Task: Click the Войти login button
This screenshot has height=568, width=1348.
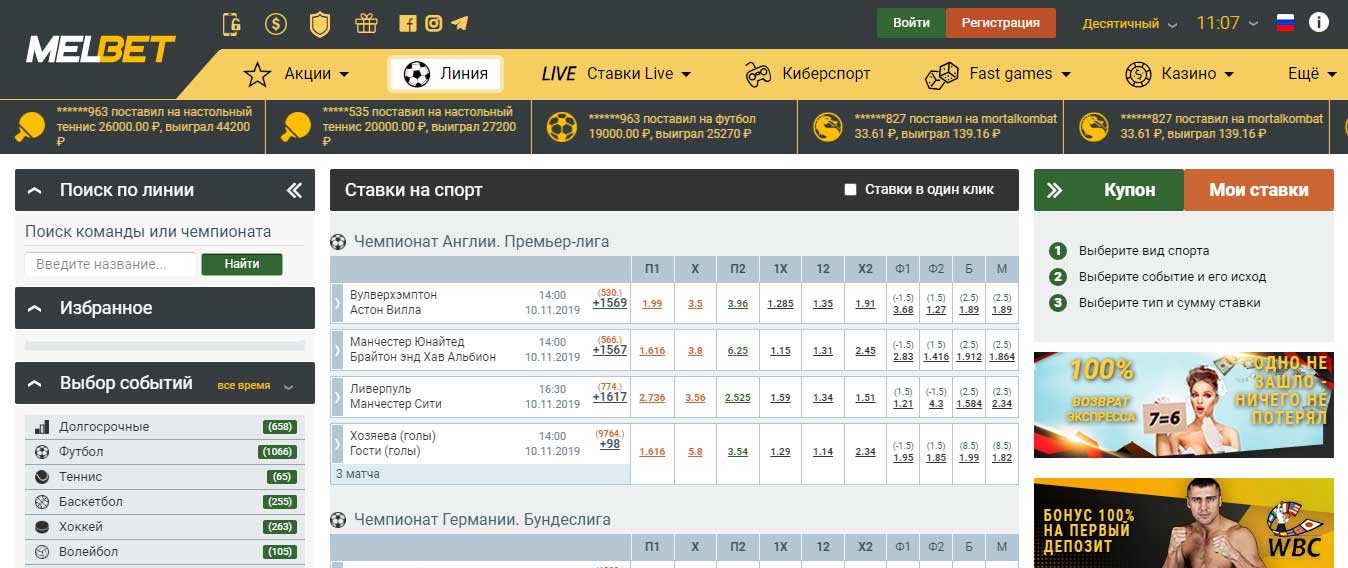Action: click(911, 23)
